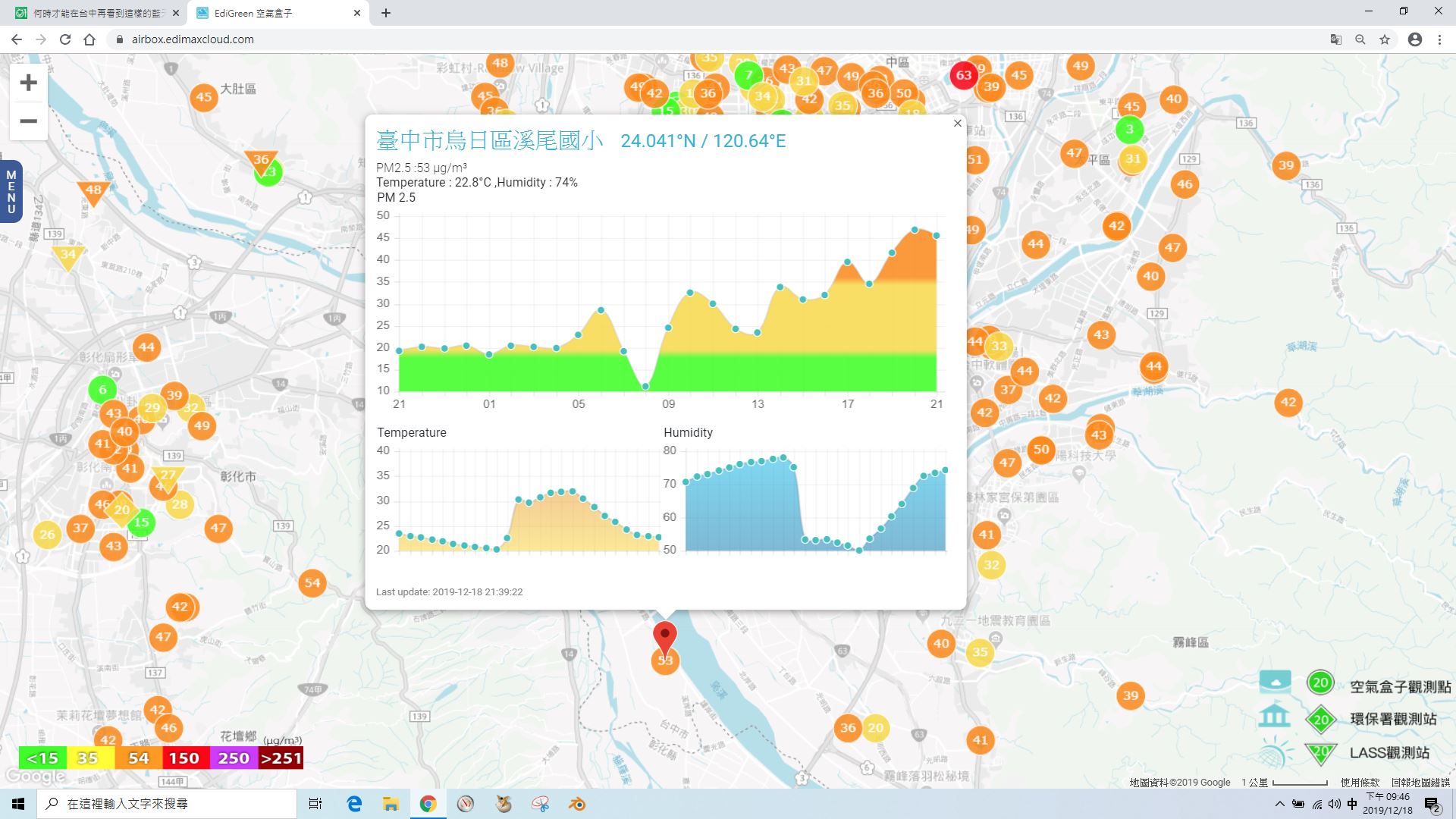The height and width of the screenshot is (819, 1456).
Task: Select the orange 54 sensor marker
Action: point(312,583)
